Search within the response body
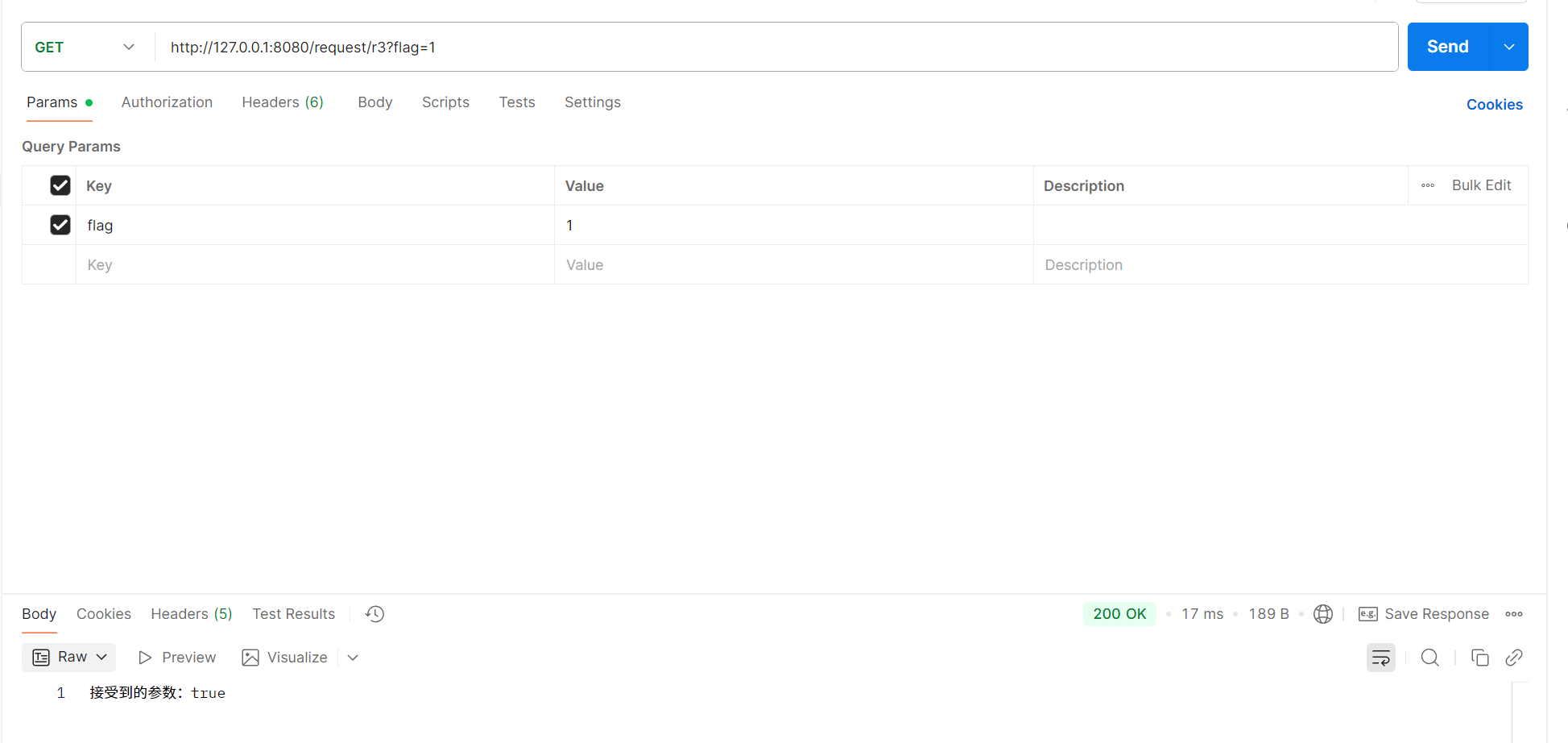1568x743 pixels. point(1429,658)
